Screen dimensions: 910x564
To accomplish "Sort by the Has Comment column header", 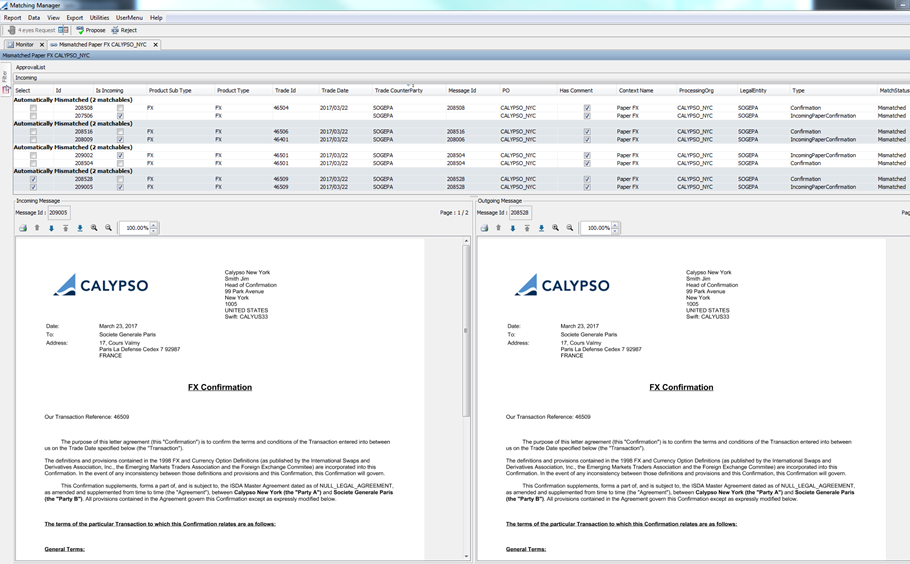I will (x=587, y=91).
